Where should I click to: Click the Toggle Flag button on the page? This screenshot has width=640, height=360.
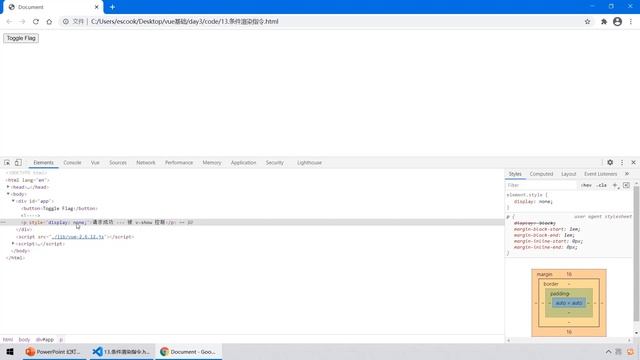pyautogui.click(x=21, y=38)
